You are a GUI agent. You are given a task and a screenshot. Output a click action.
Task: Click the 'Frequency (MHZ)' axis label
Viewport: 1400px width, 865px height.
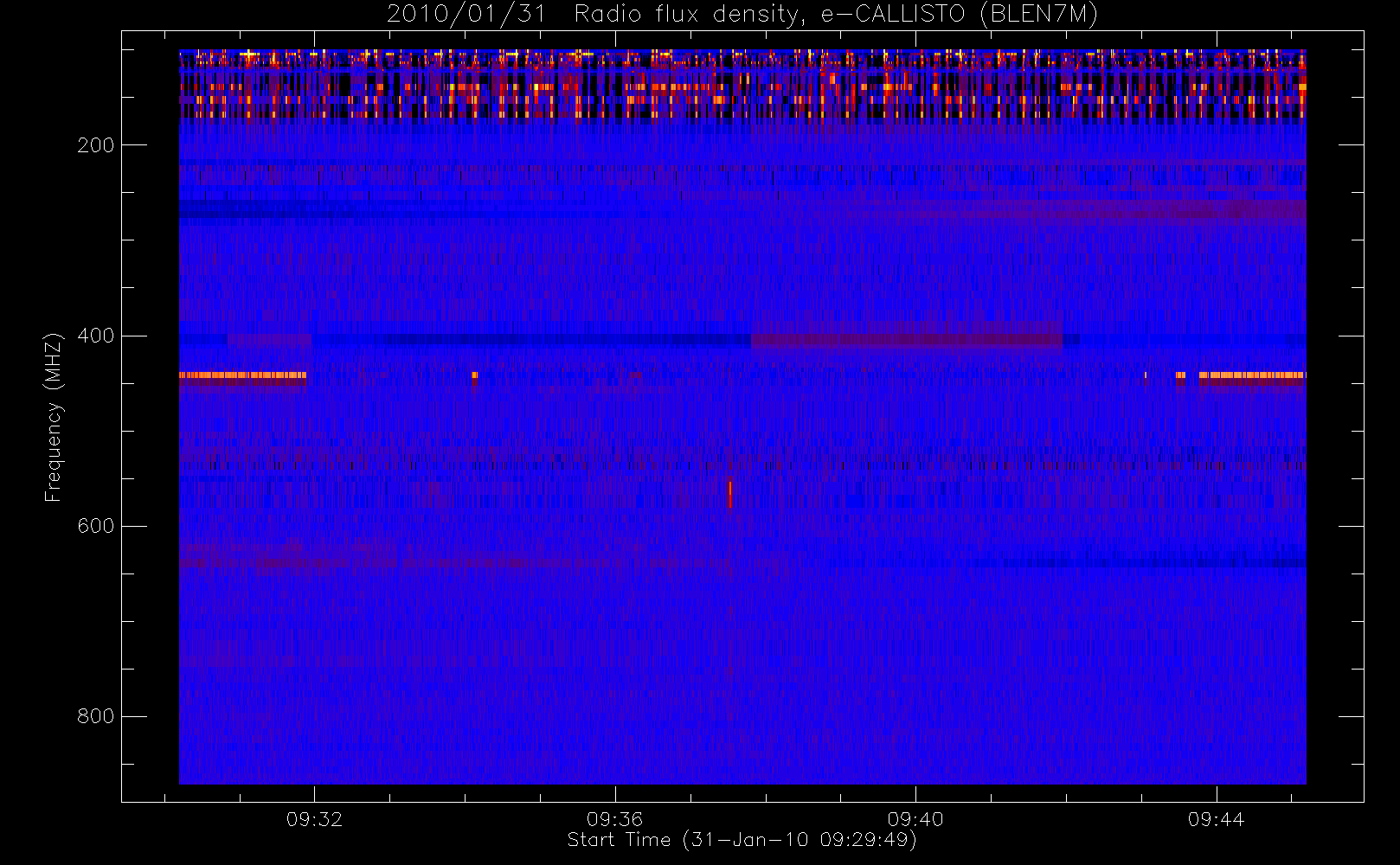coord(54,417)
